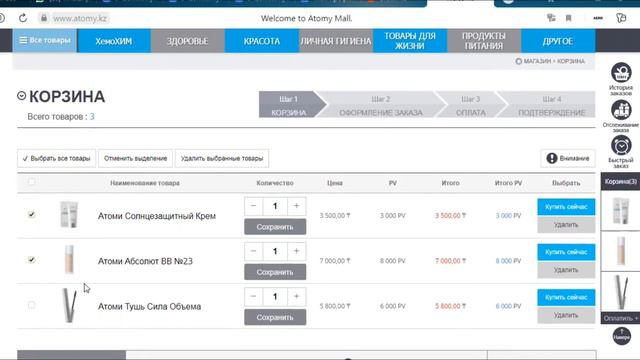640x360 pixels.
Task: Click the padlock icon in address bar
Action: [x=44, y=18]
